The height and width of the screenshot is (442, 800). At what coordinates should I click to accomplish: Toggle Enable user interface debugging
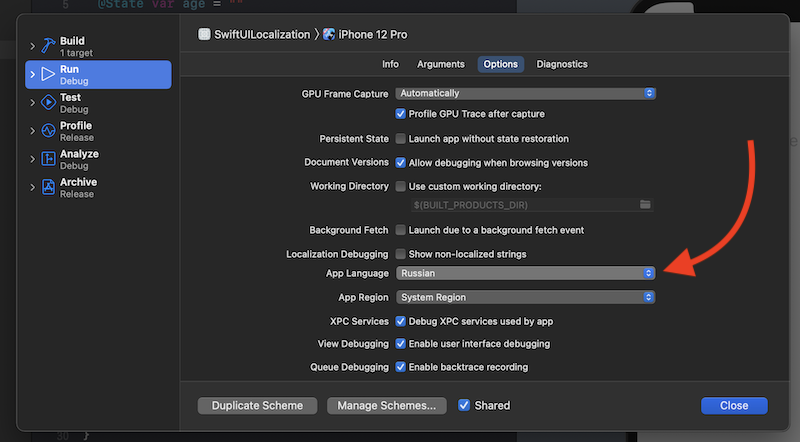(x=401, y=344)
